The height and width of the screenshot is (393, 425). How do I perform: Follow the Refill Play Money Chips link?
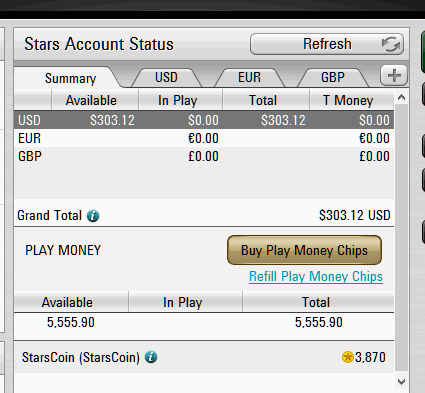(316, 277)
